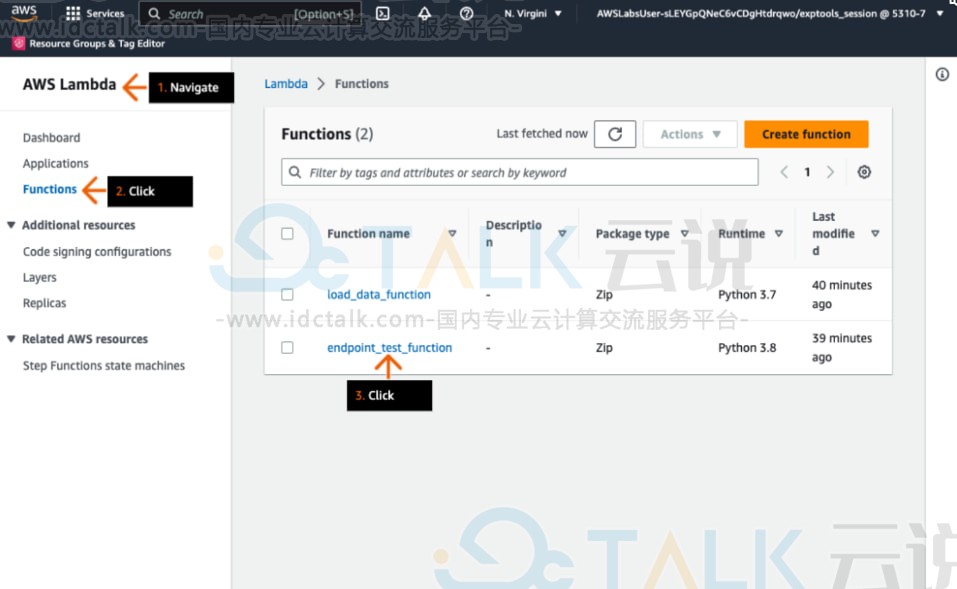The image size is (957, 589).
Task: Collapse Related AWS resources section
Action: point(11,339)
